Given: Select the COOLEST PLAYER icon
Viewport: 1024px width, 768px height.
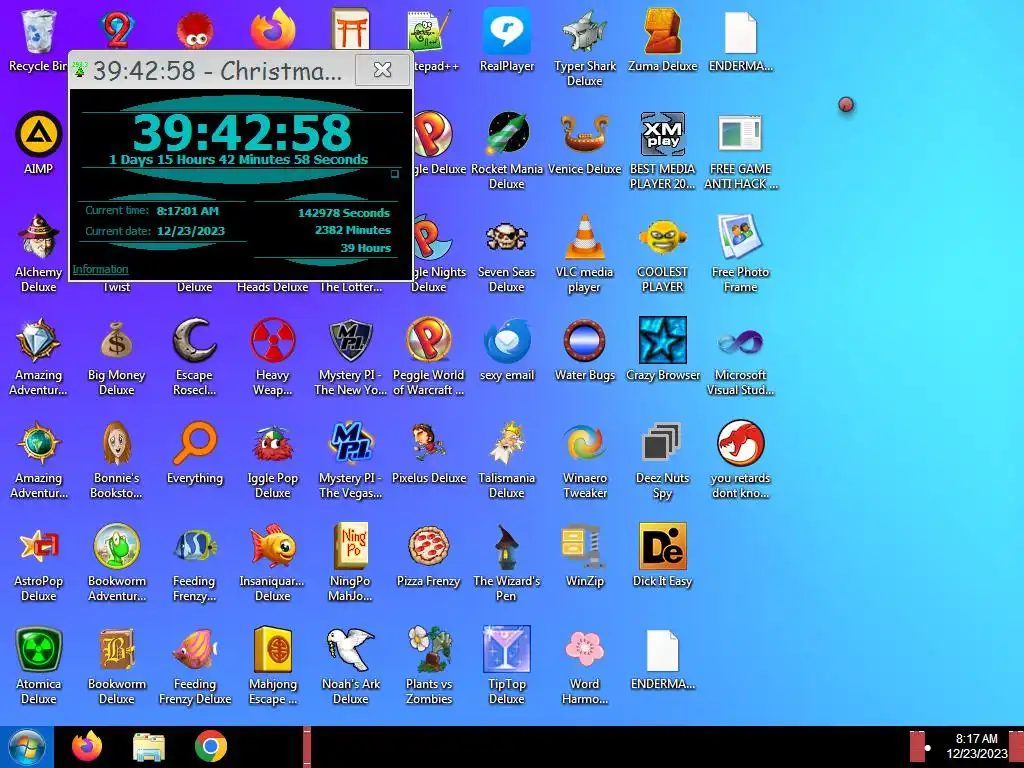Looking at the screenshot, I should point(662,236).
